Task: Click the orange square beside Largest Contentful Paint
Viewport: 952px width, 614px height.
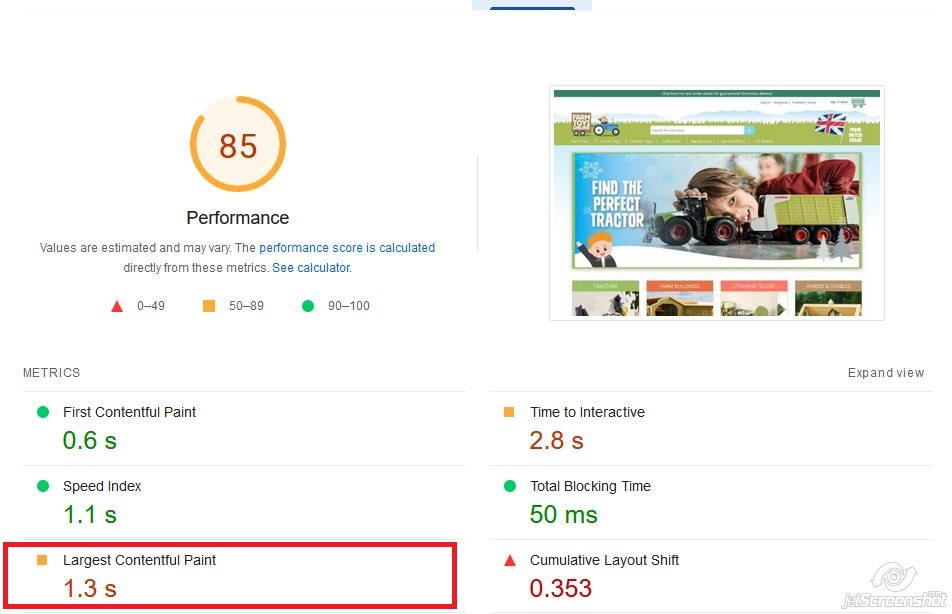Action: 43,560
